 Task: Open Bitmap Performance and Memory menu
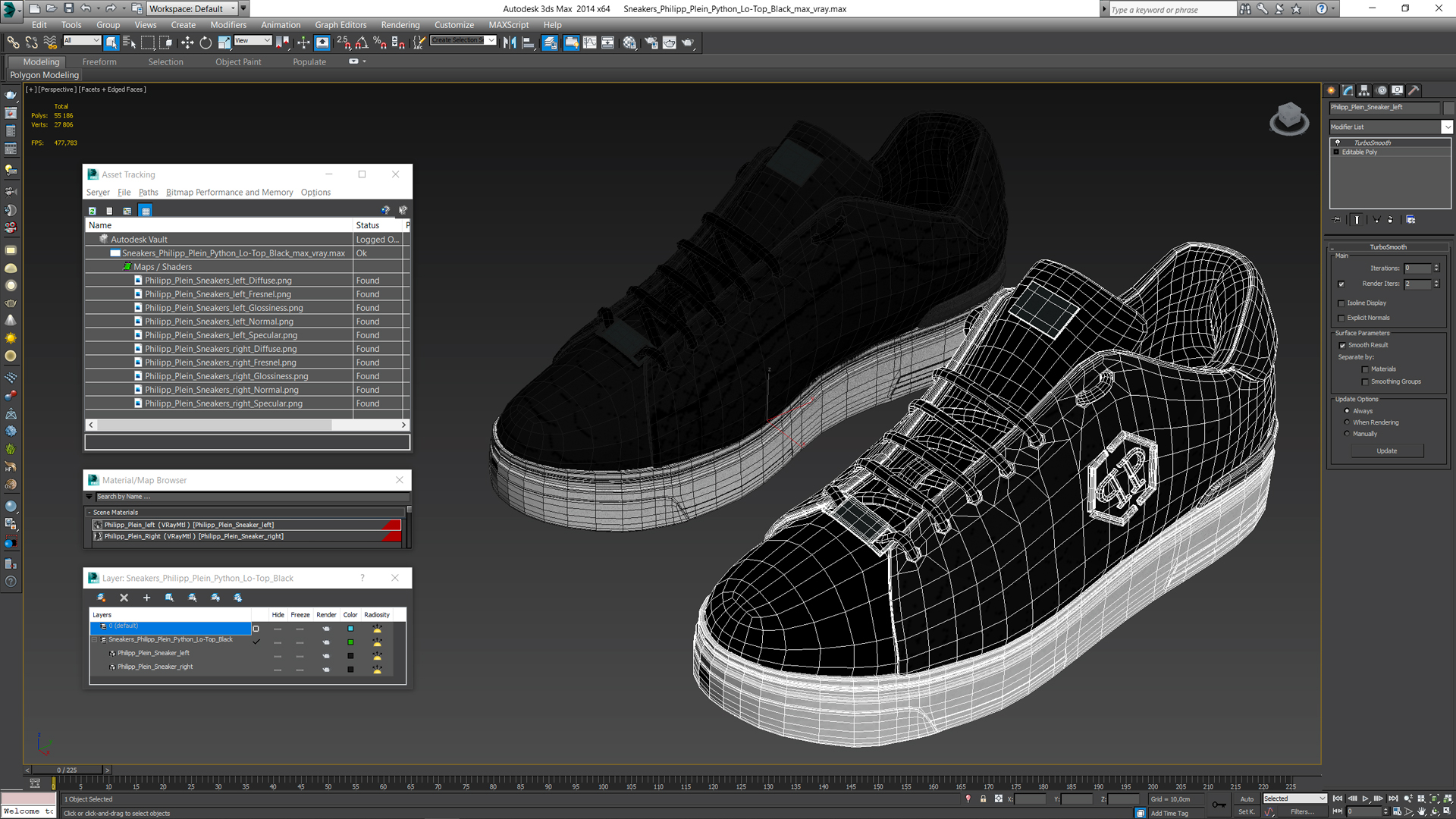(229, 193)
